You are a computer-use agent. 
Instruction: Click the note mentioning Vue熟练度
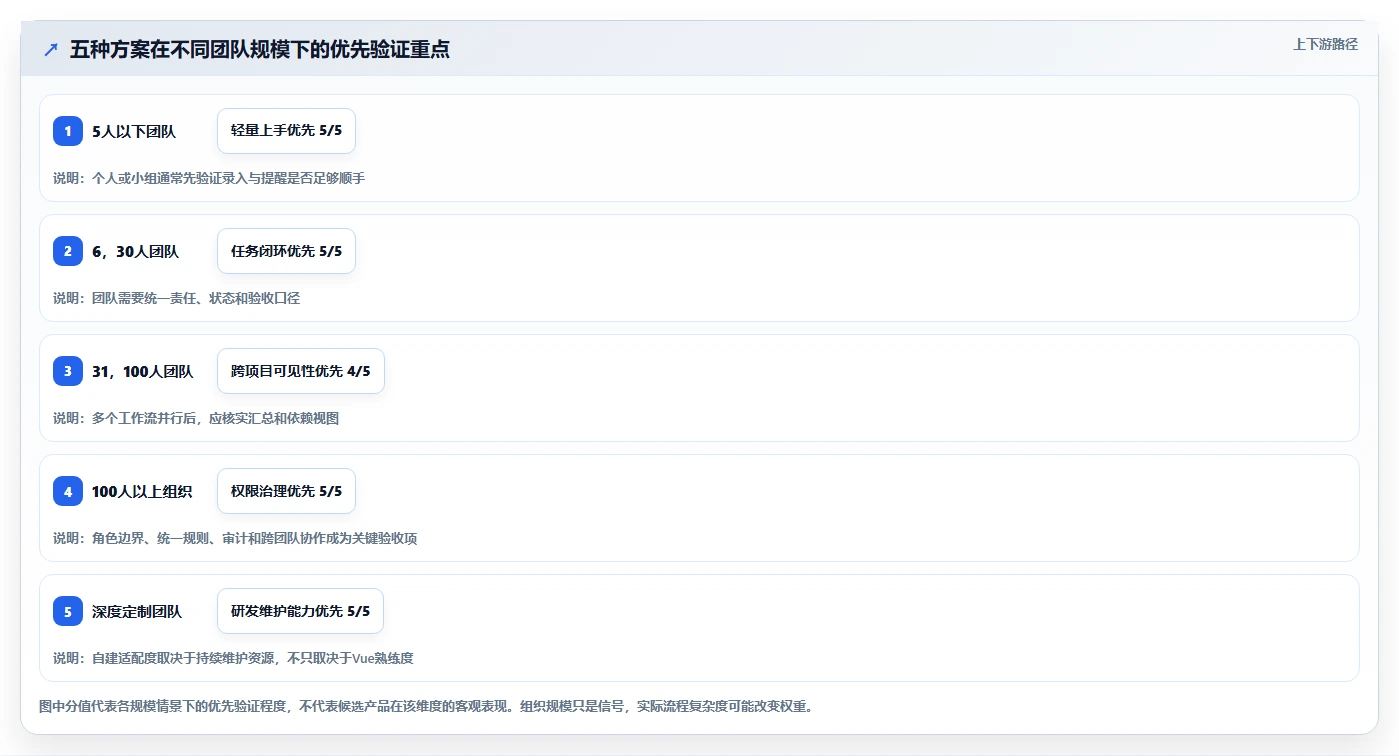coord(233,658)
